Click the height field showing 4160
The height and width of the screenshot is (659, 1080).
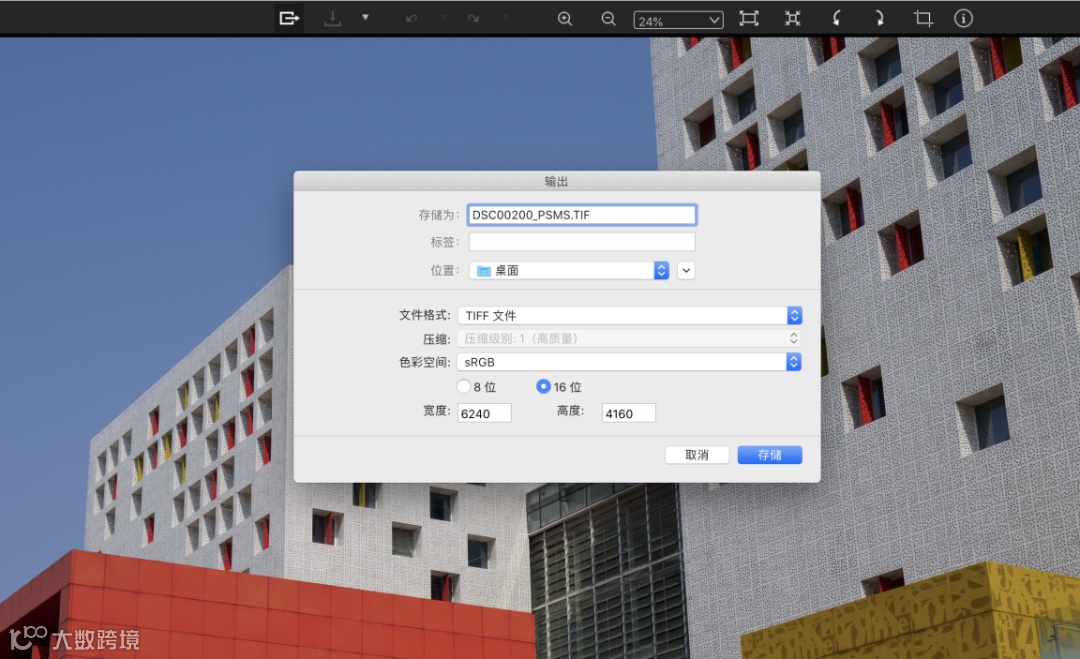[629, 413]
